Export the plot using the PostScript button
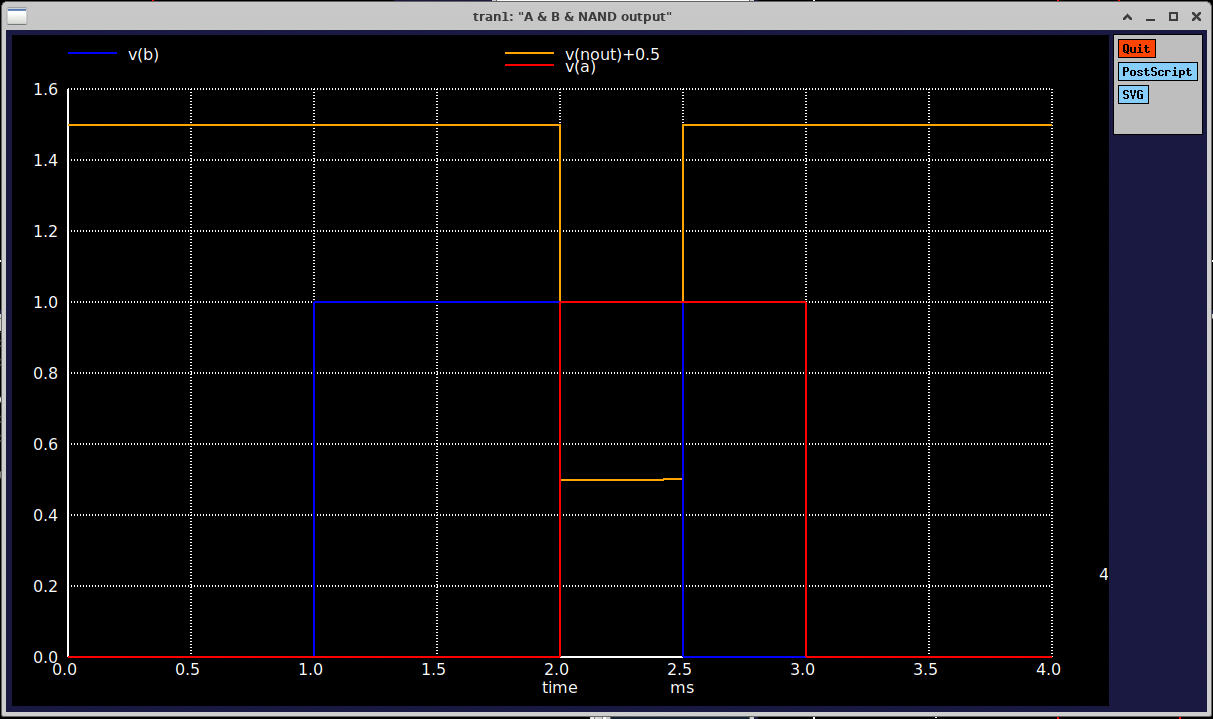Image resolution: width=1213 pixels, height=719 pixels. click(x=1157, y=71)
